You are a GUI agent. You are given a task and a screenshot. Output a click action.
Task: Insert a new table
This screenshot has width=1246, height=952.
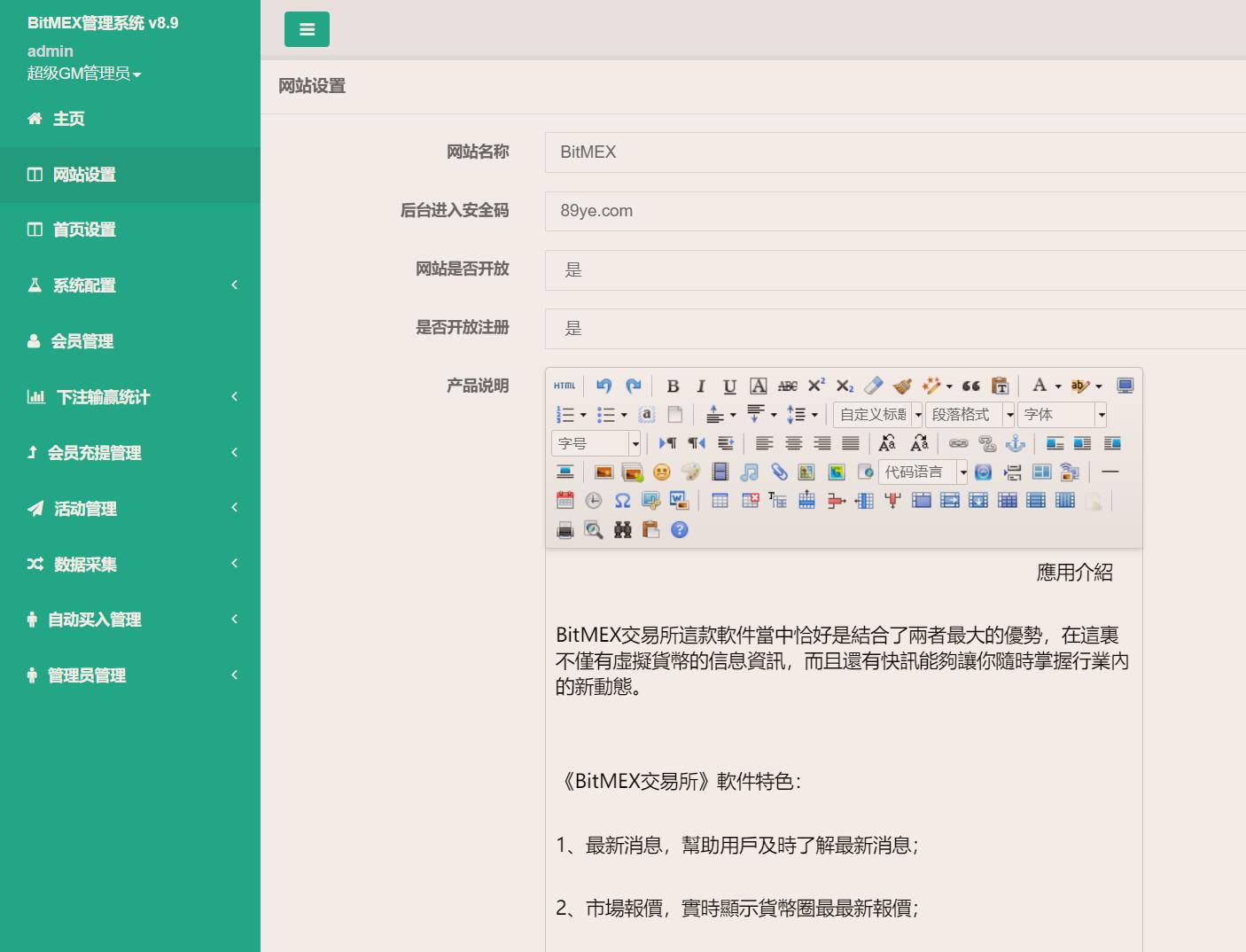[720, 501]
